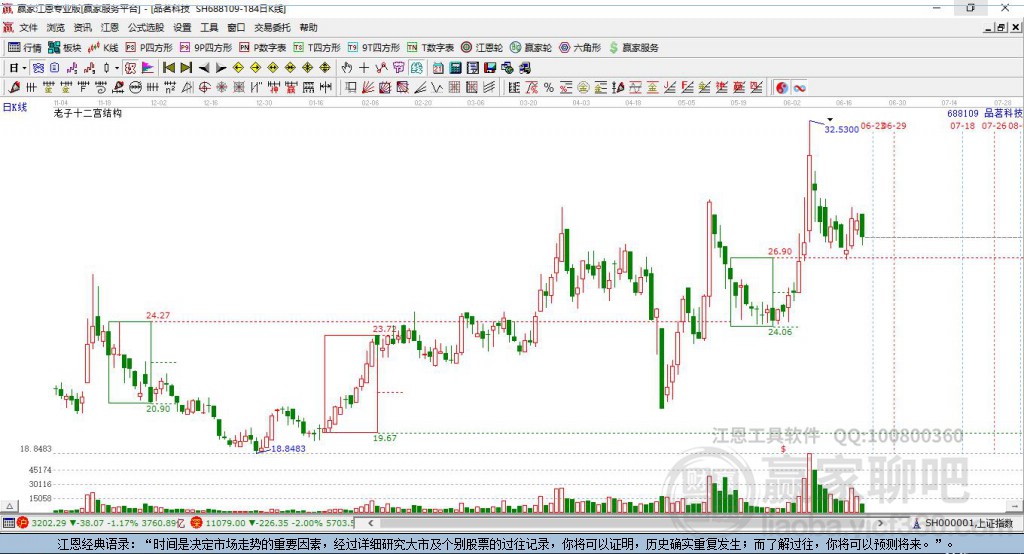Restore the inner MDI chart window
This screenshot has height=554, width=1024.
point(1000,27)
